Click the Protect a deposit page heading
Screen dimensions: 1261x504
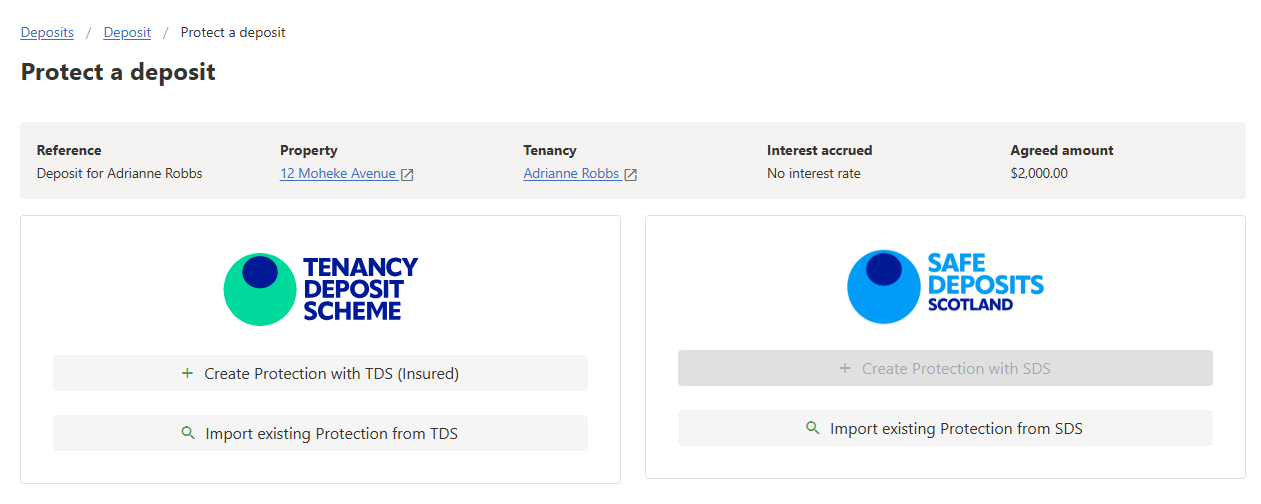click(x=118, y=72)
